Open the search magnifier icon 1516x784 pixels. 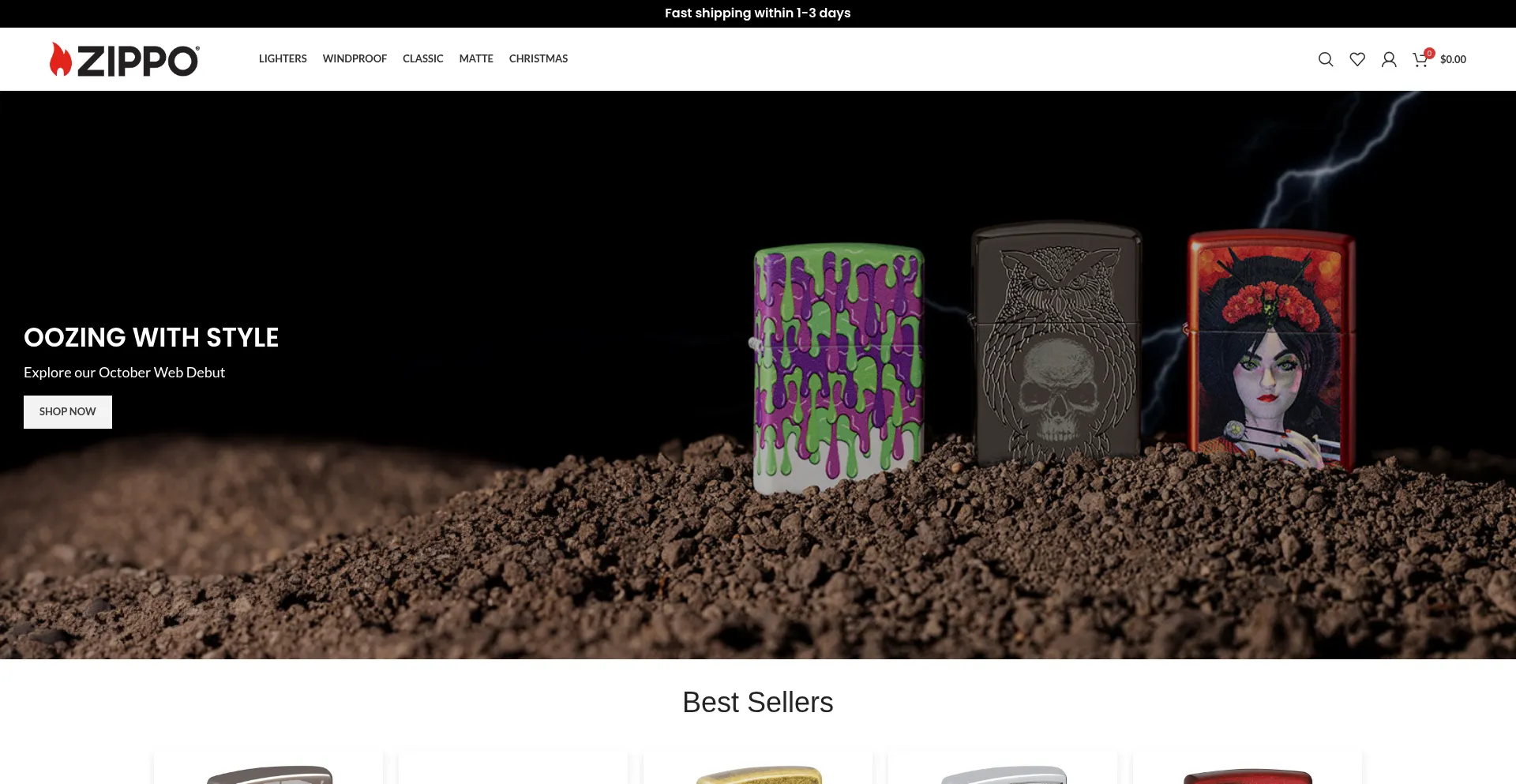[1326, 59]
